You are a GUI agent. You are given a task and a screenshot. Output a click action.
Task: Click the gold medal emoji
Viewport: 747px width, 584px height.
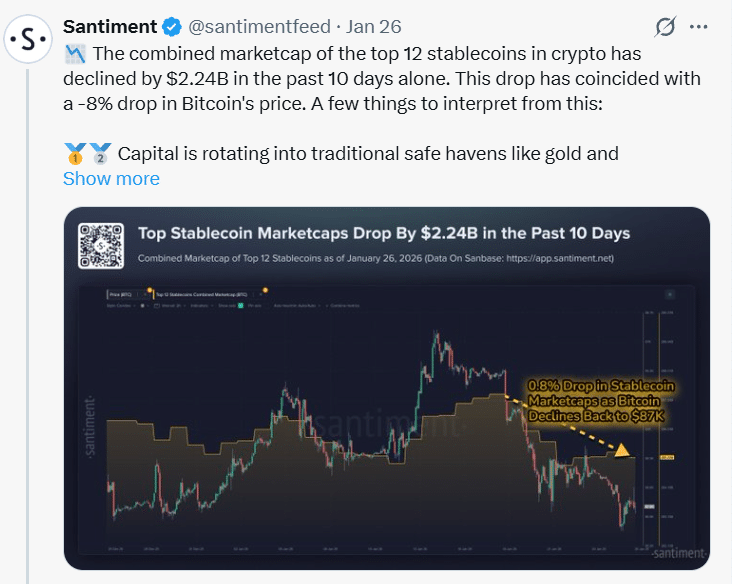tap(76, 154)
